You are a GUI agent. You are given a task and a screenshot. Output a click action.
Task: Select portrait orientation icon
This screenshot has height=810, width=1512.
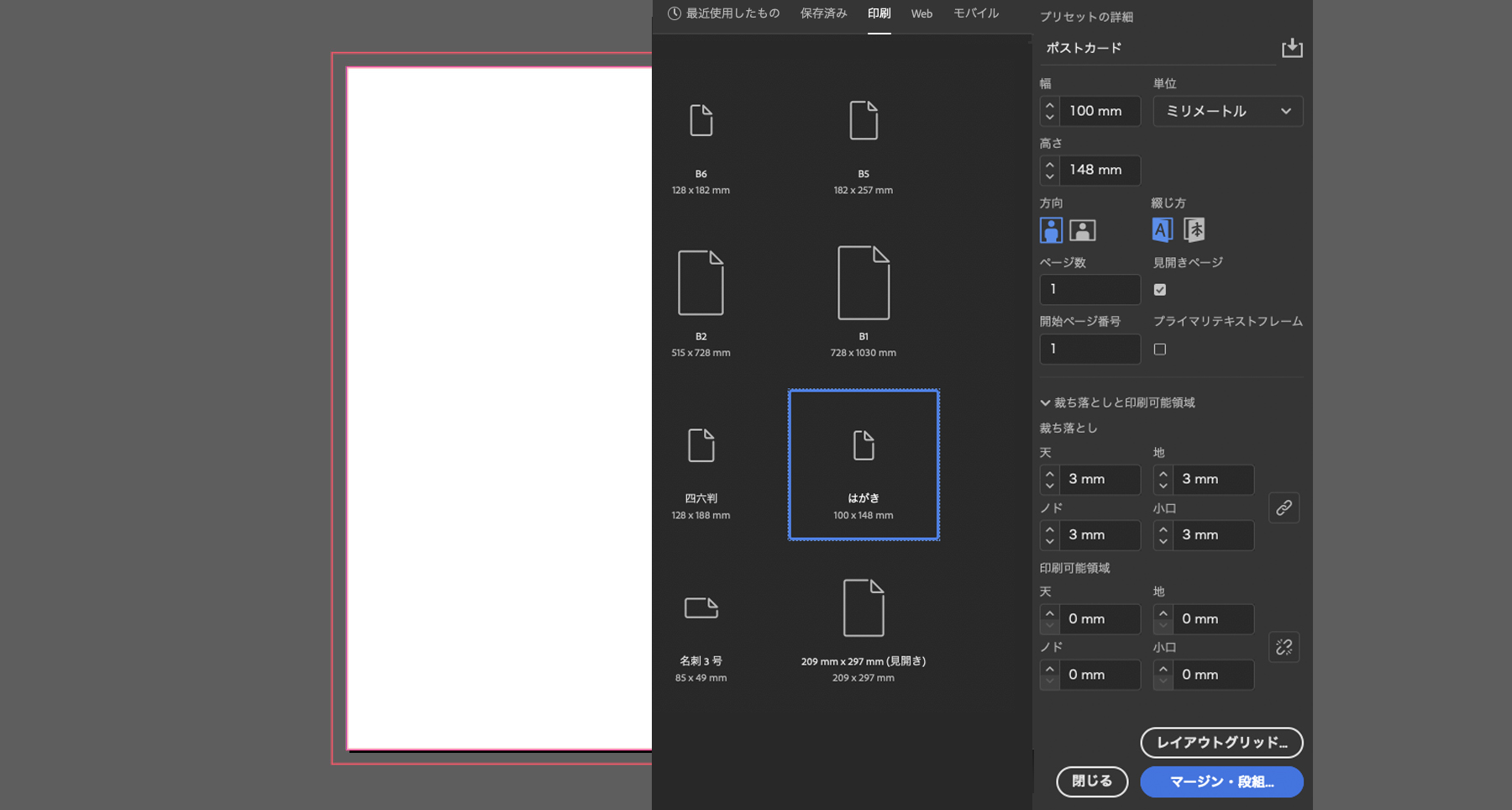(x=1051, y=230)
